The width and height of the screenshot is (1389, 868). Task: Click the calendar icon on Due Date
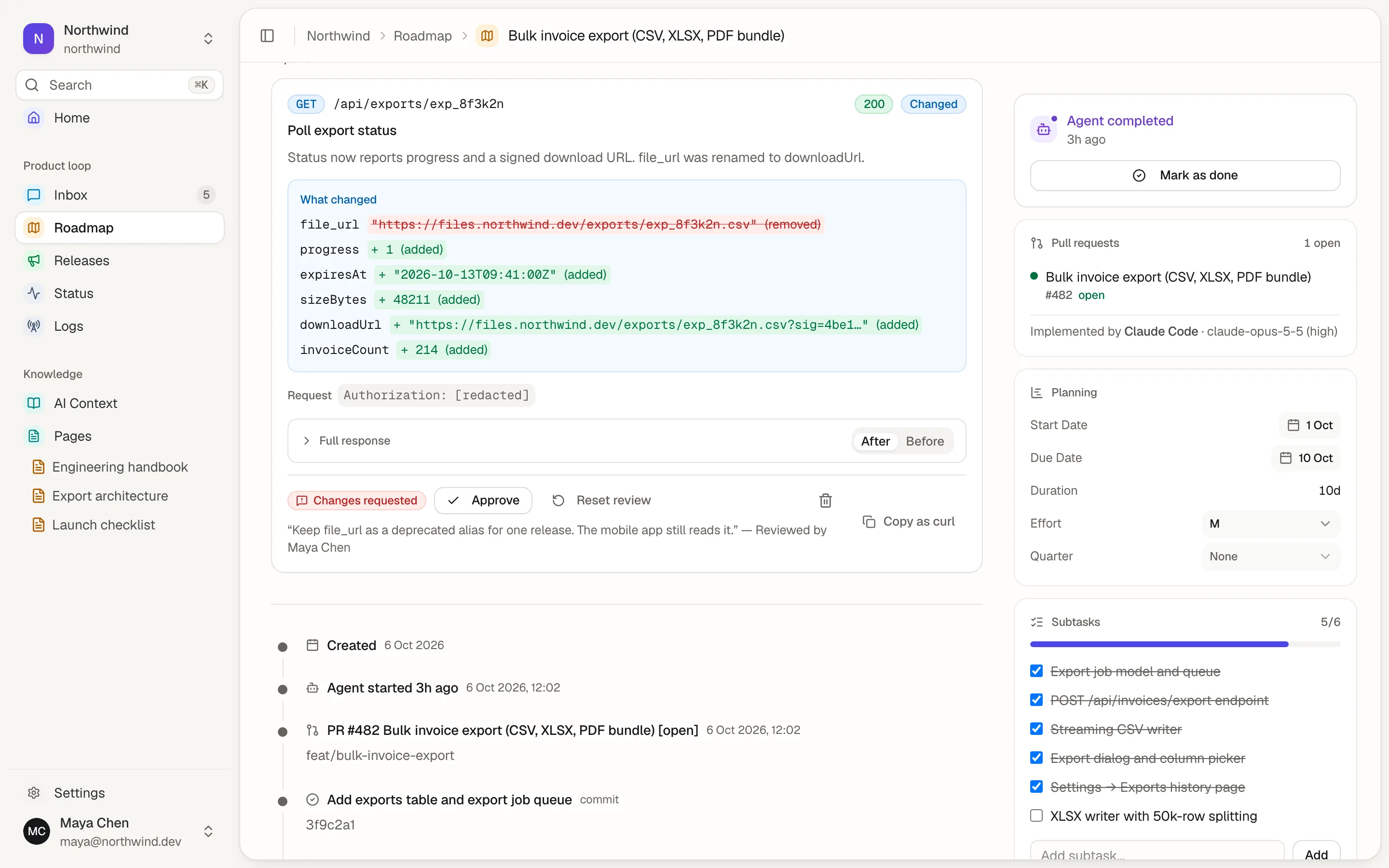(1286, 458)
